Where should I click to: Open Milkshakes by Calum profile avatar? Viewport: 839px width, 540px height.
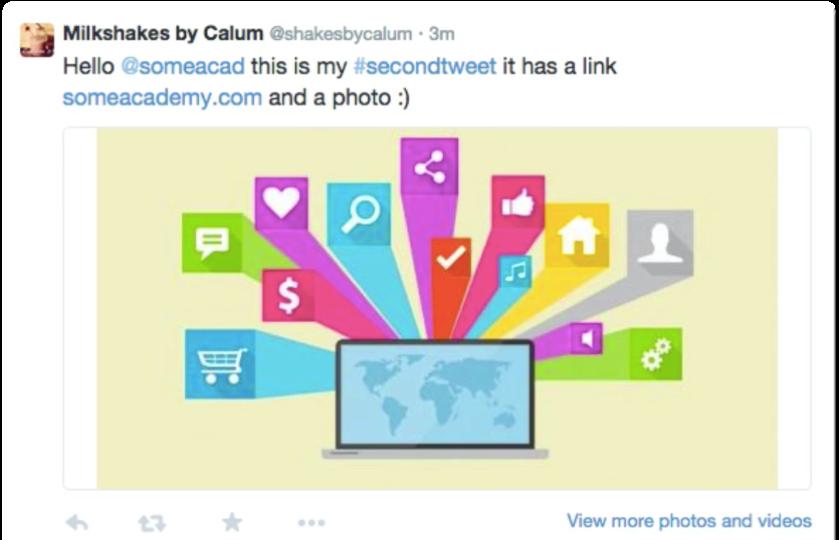click(x=37, y=40)
